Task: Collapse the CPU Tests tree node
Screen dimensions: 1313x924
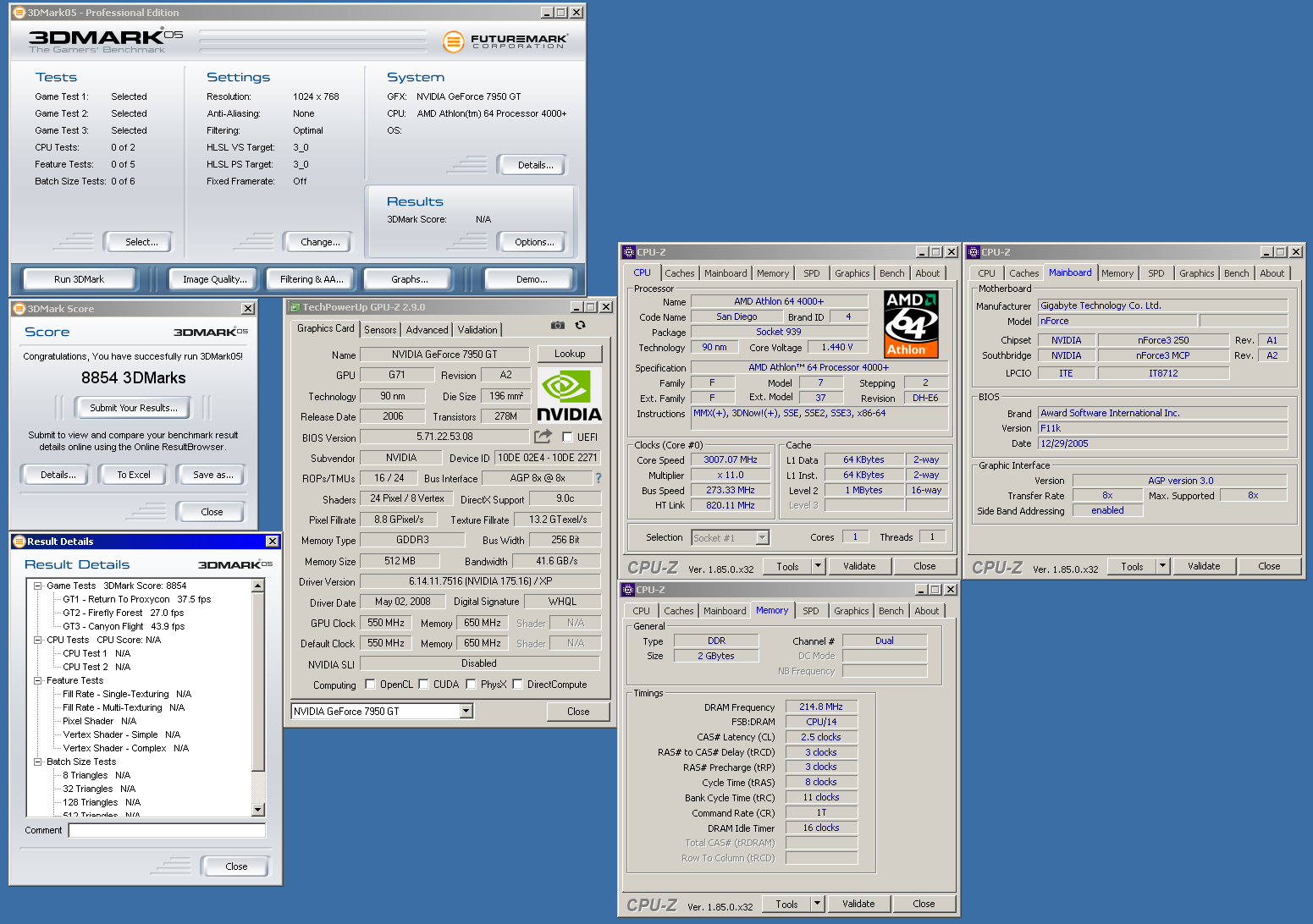Action: (x=38, y=640)
